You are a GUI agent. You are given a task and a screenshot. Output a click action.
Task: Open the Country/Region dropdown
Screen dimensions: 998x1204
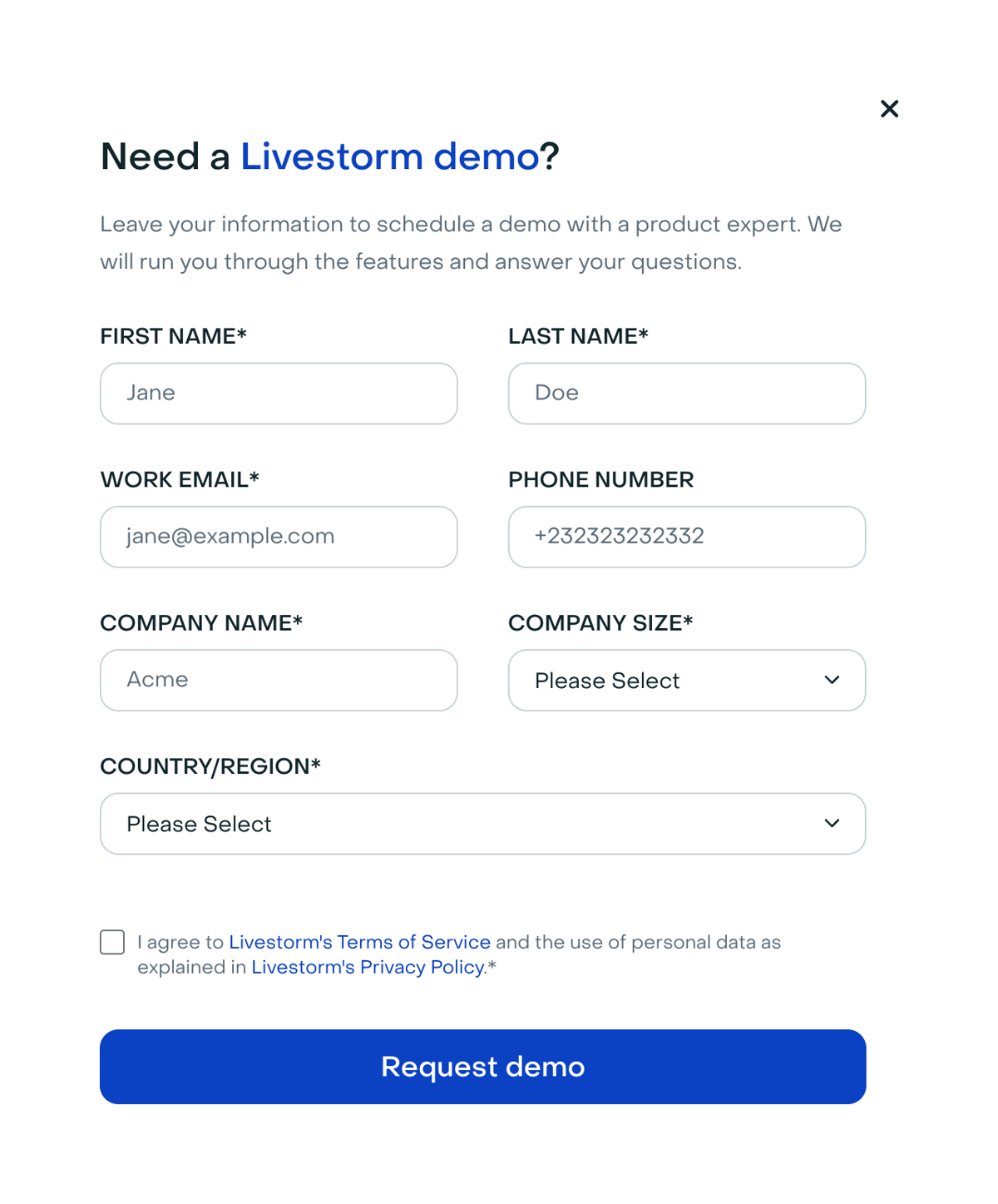(482, 824)
